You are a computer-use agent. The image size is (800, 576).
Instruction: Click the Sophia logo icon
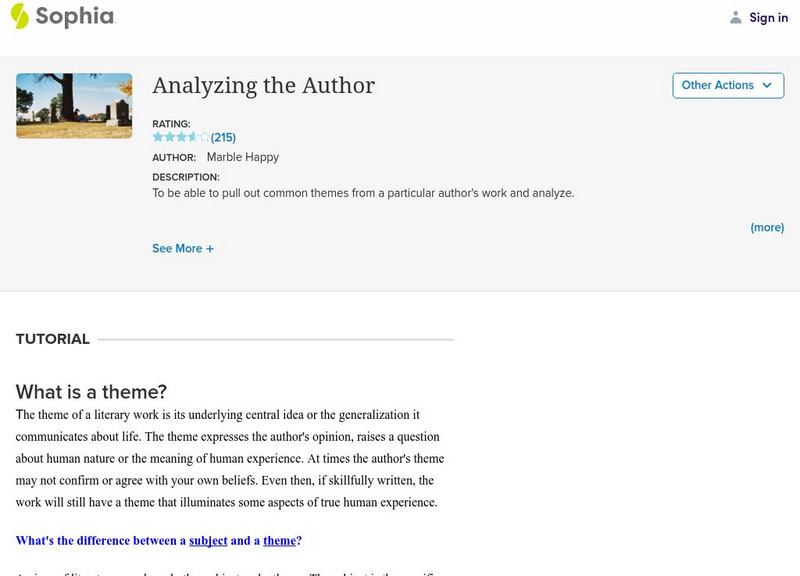(x=19, y=16)
